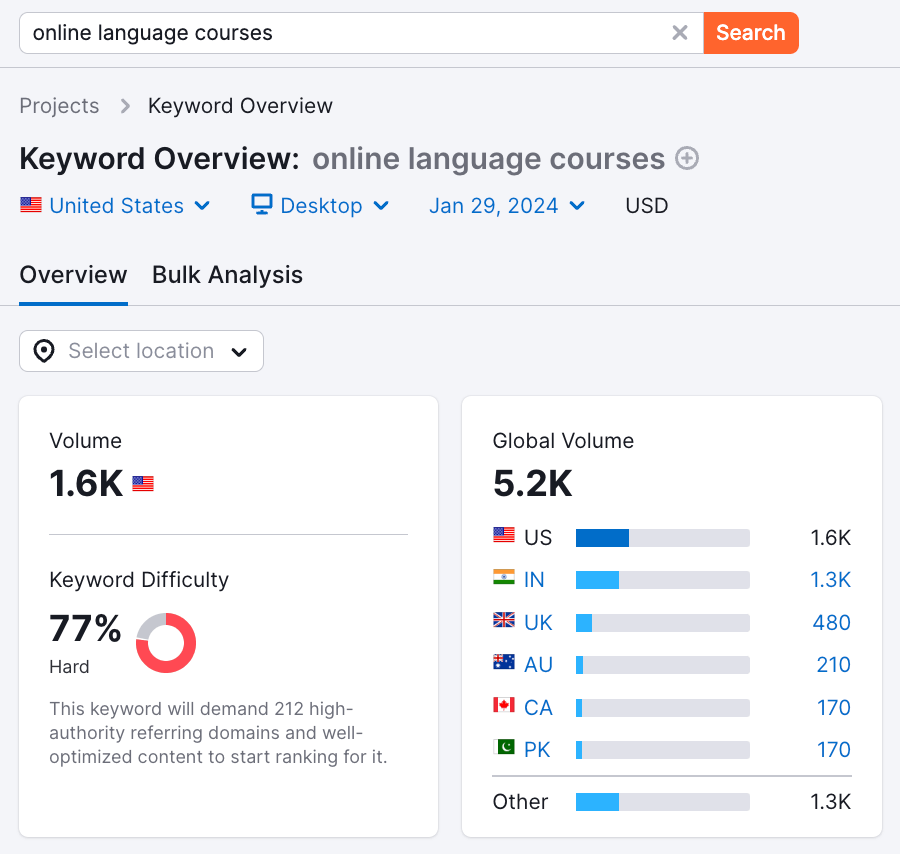
Task: Open the UK country link
Action: (x=538, y=622)
